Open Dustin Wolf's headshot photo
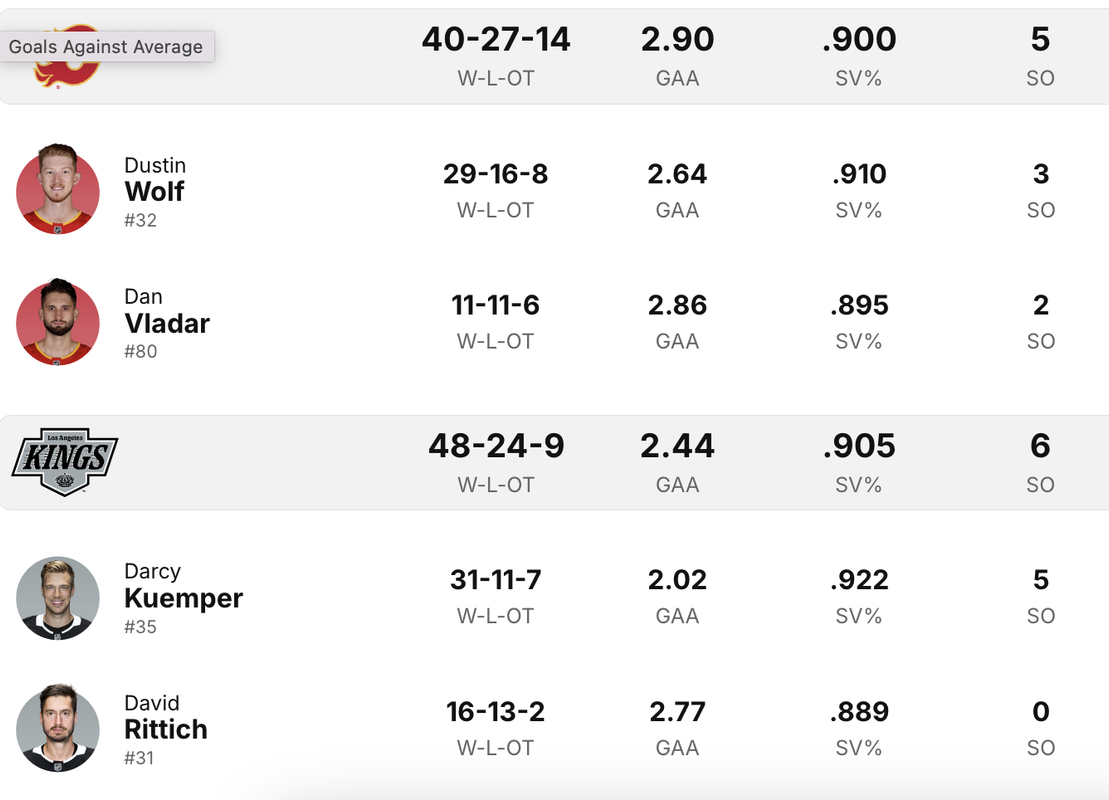Screen dimensions: 1109x800 point(58,189)
